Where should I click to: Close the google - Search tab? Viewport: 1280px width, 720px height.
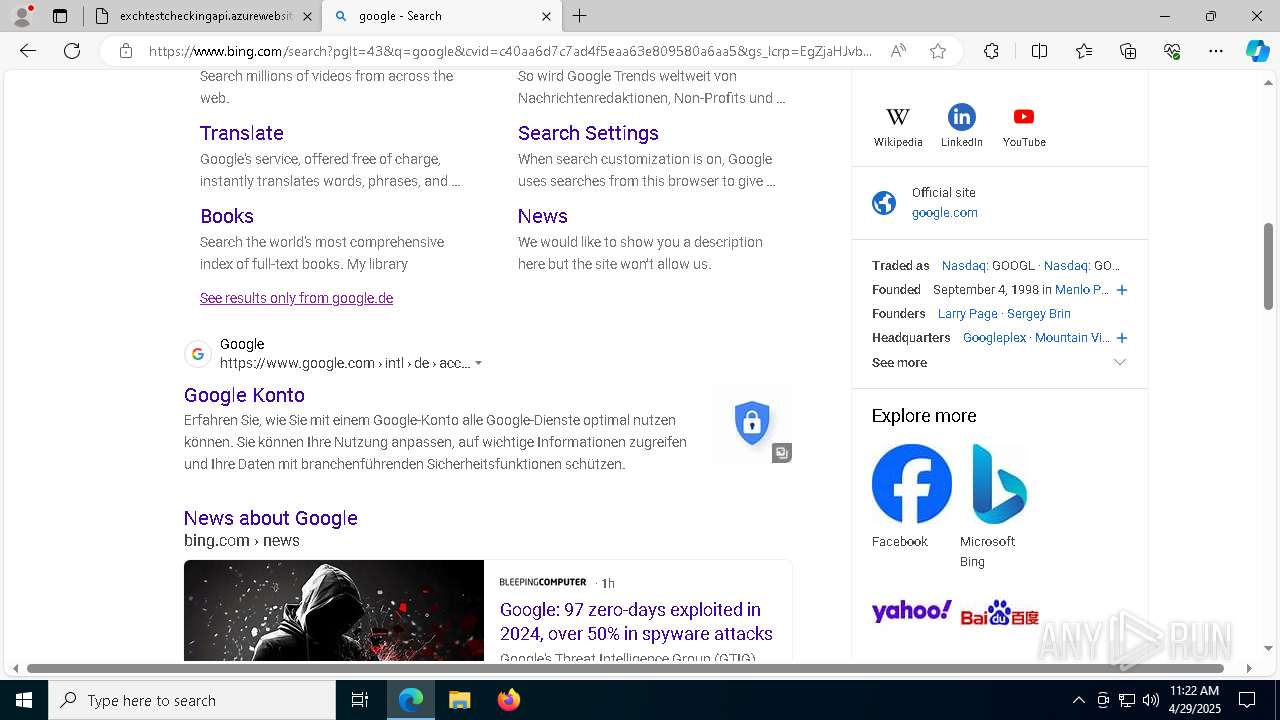(546, 16)
